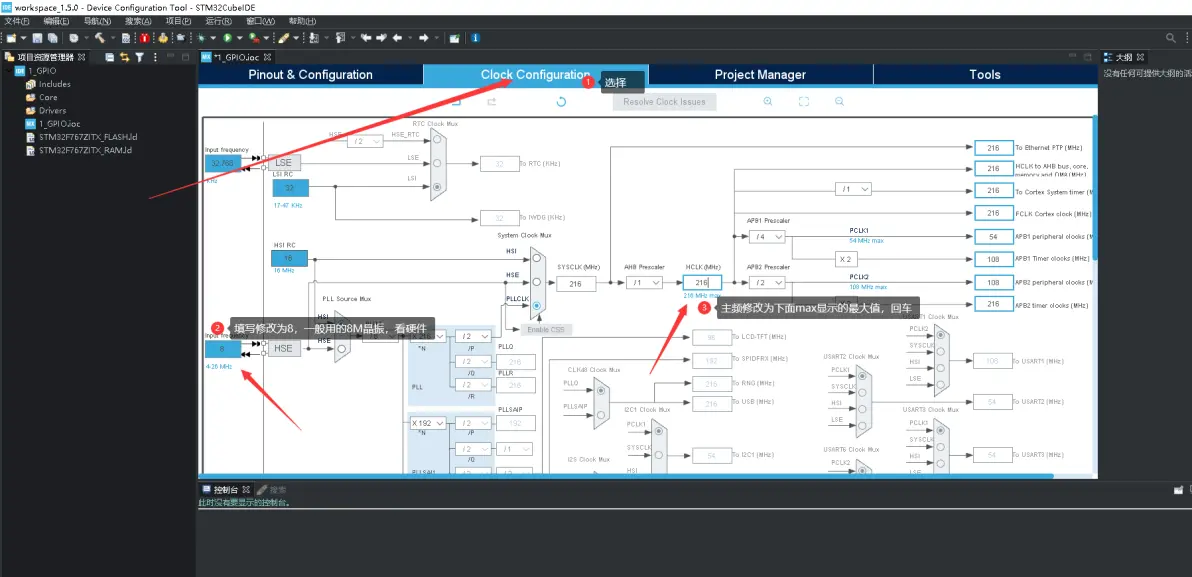Switch to Clock Configuration tab
The width and height of the screenshot is (1192, 577).
pos(535,75)
